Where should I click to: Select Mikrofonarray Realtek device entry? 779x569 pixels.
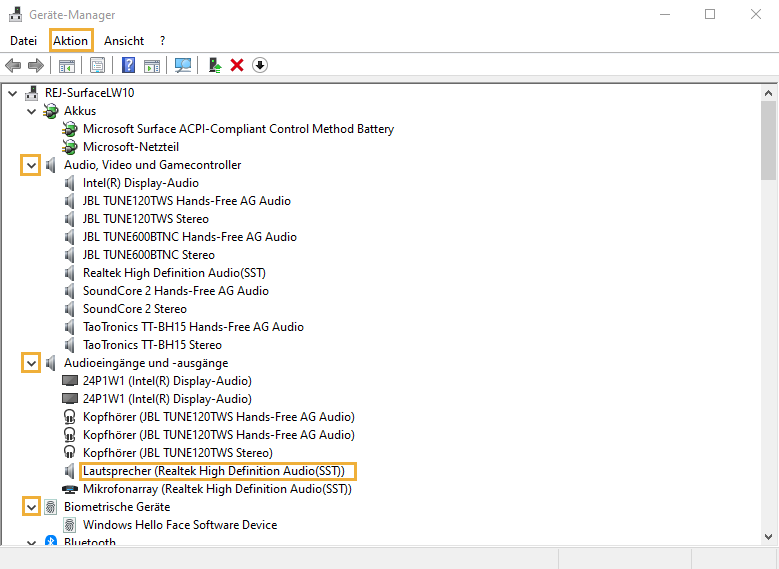tap(217, 489)
